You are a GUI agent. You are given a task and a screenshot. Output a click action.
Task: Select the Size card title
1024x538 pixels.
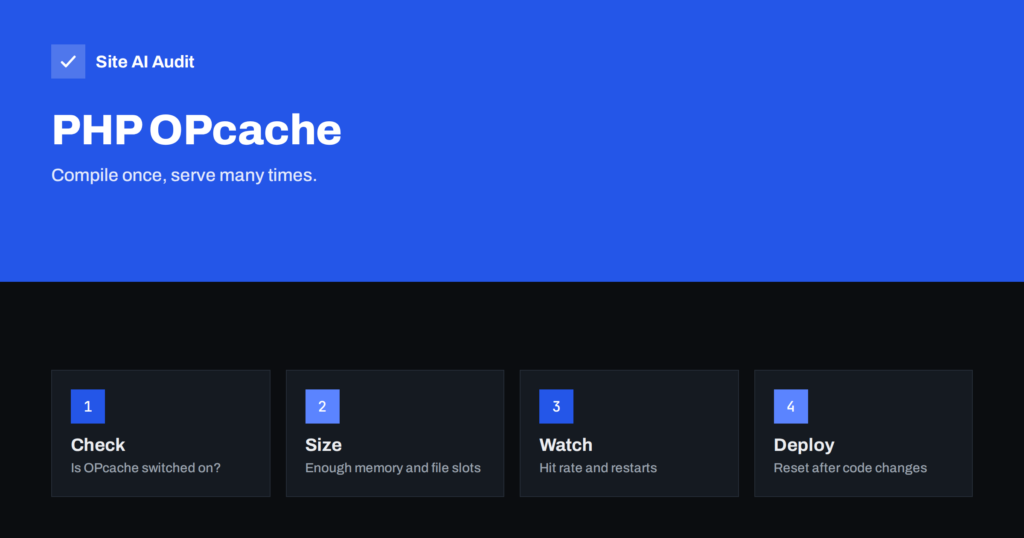coord(323,445)
